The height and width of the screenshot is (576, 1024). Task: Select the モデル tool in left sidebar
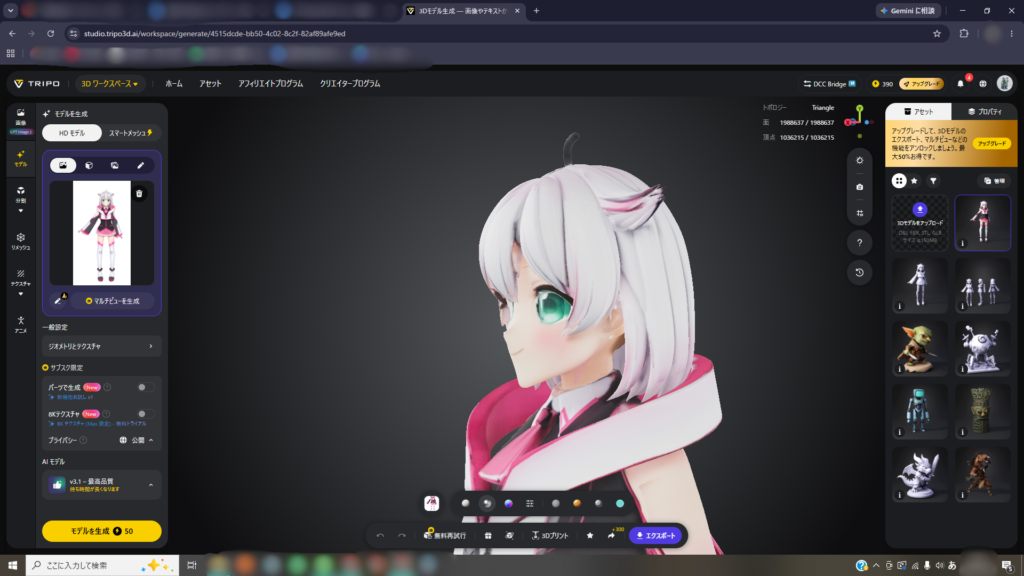point(20,159)
